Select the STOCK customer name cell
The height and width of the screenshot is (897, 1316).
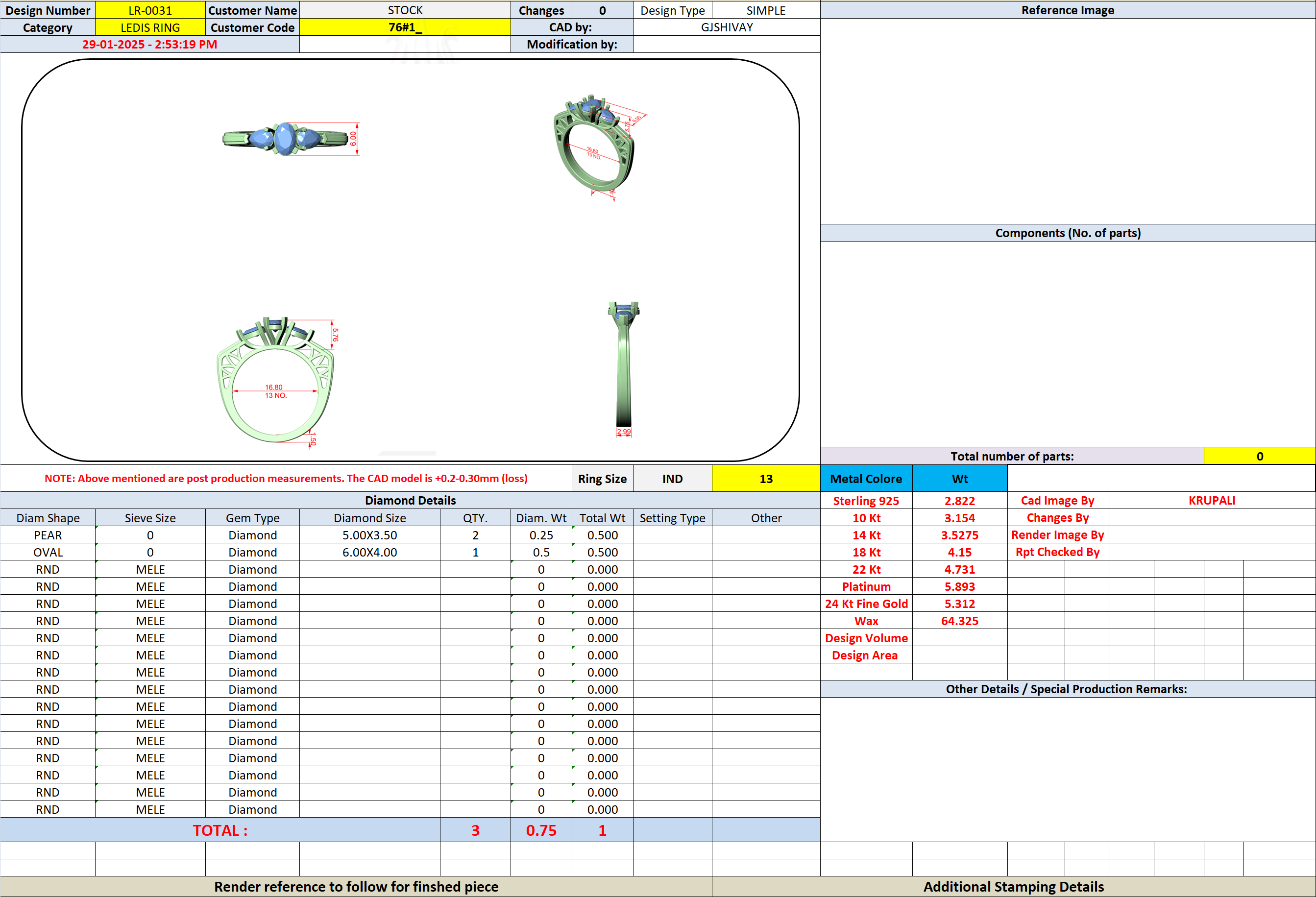[405, 10]
